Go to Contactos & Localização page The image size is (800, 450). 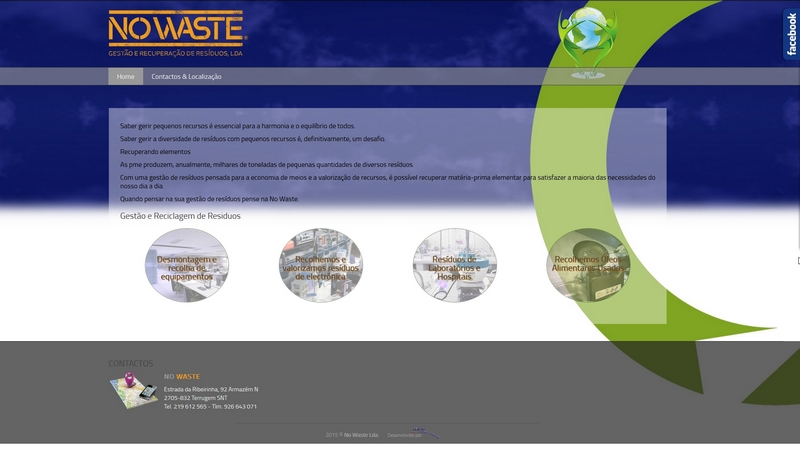(186, 77)
